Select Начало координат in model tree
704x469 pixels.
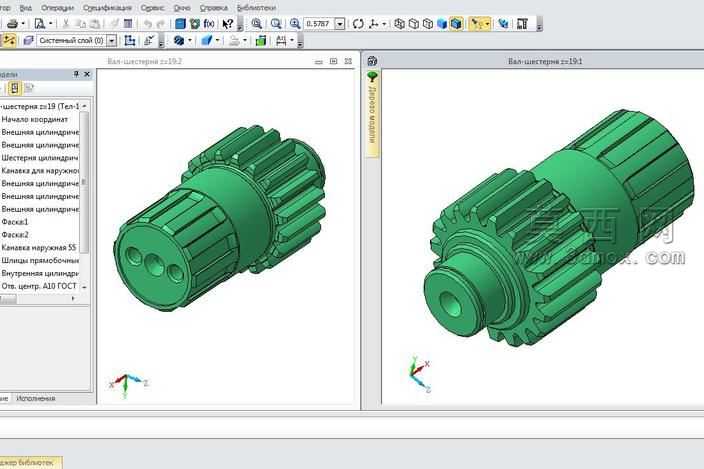point(35,119)
